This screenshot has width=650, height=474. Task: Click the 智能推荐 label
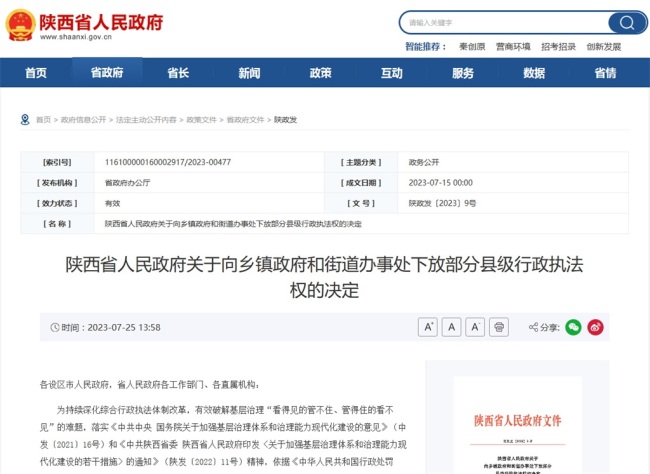pos(425,47)
